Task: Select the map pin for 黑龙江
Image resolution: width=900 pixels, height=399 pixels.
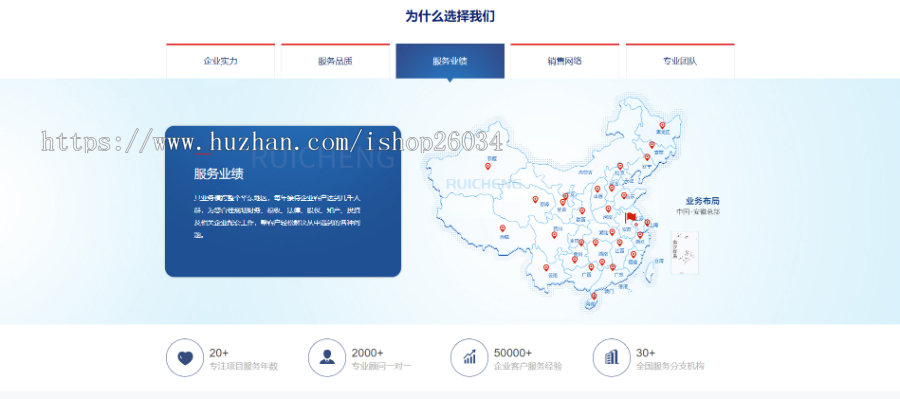Action: click(662, 125)
